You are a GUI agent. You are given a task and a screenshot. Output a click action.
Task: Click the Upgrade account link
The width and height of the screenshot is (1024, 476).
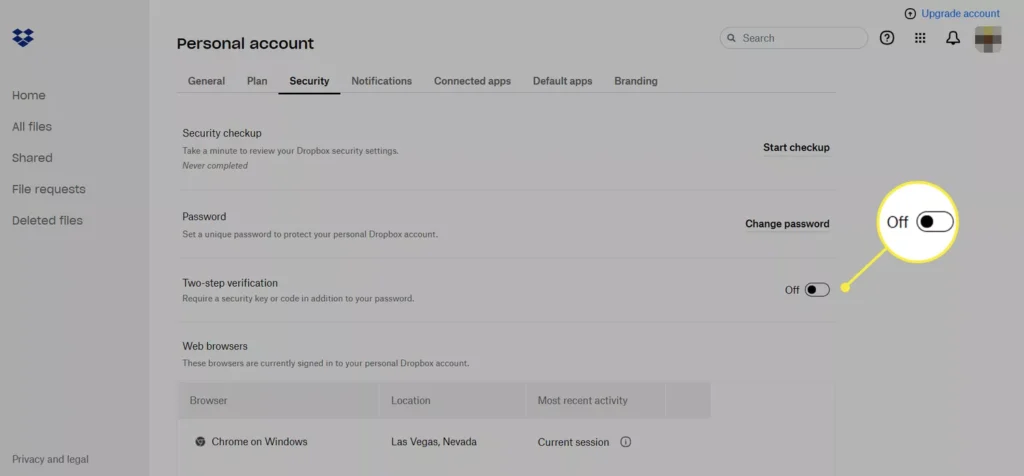(960, 14)
